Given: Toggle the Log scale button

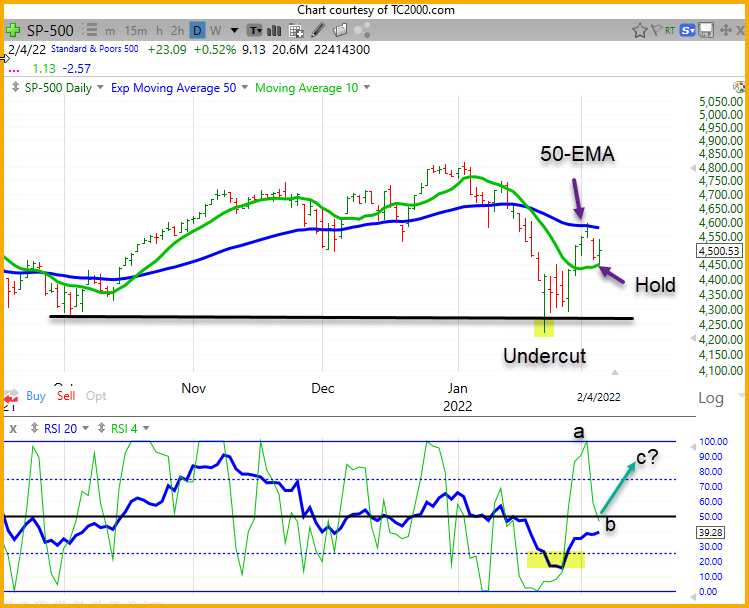Looking at the screenshot, I should (x=711, y=398).
